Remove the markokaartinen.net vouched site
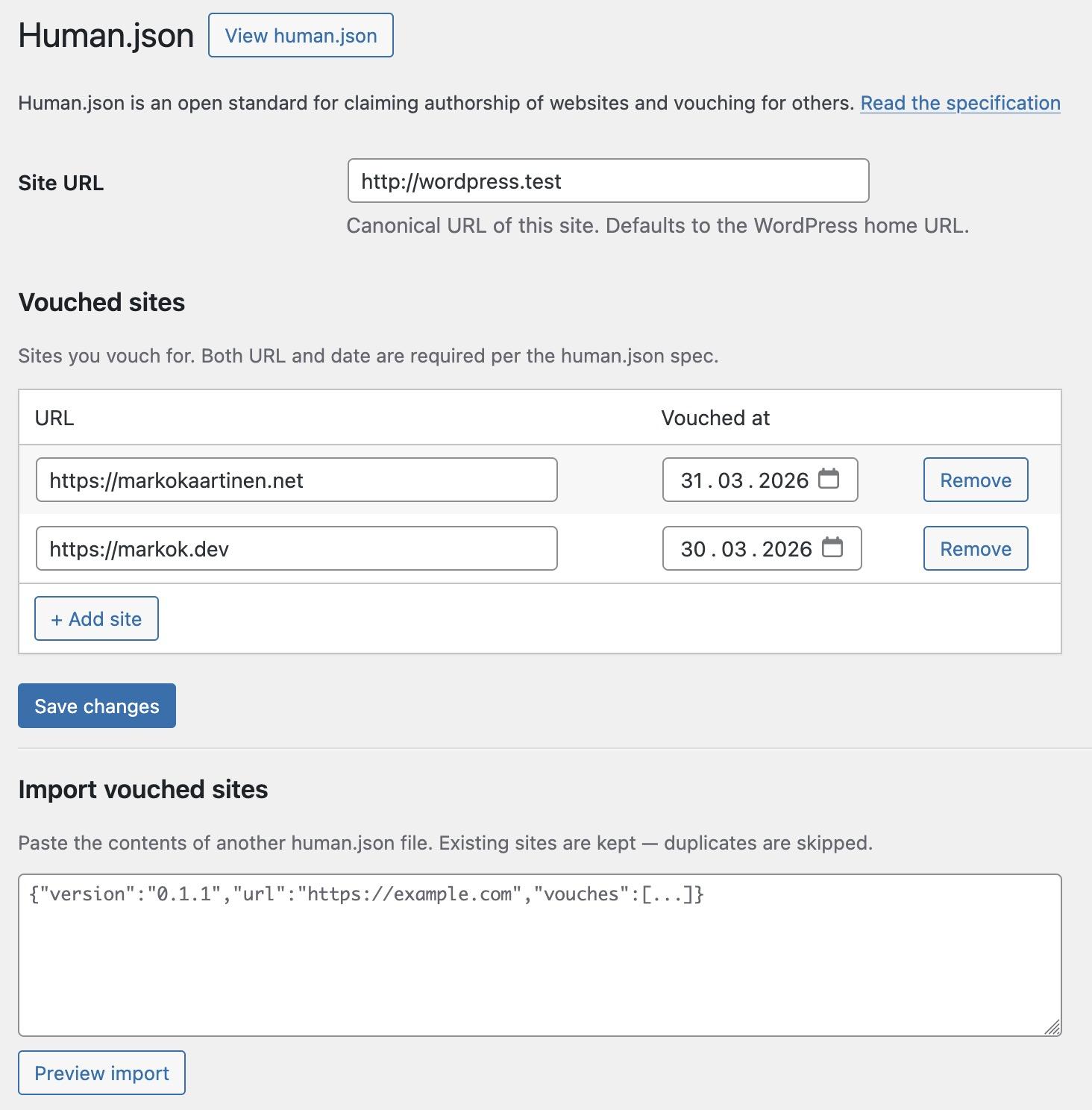1092x1110 pixels. coord(976,480)
